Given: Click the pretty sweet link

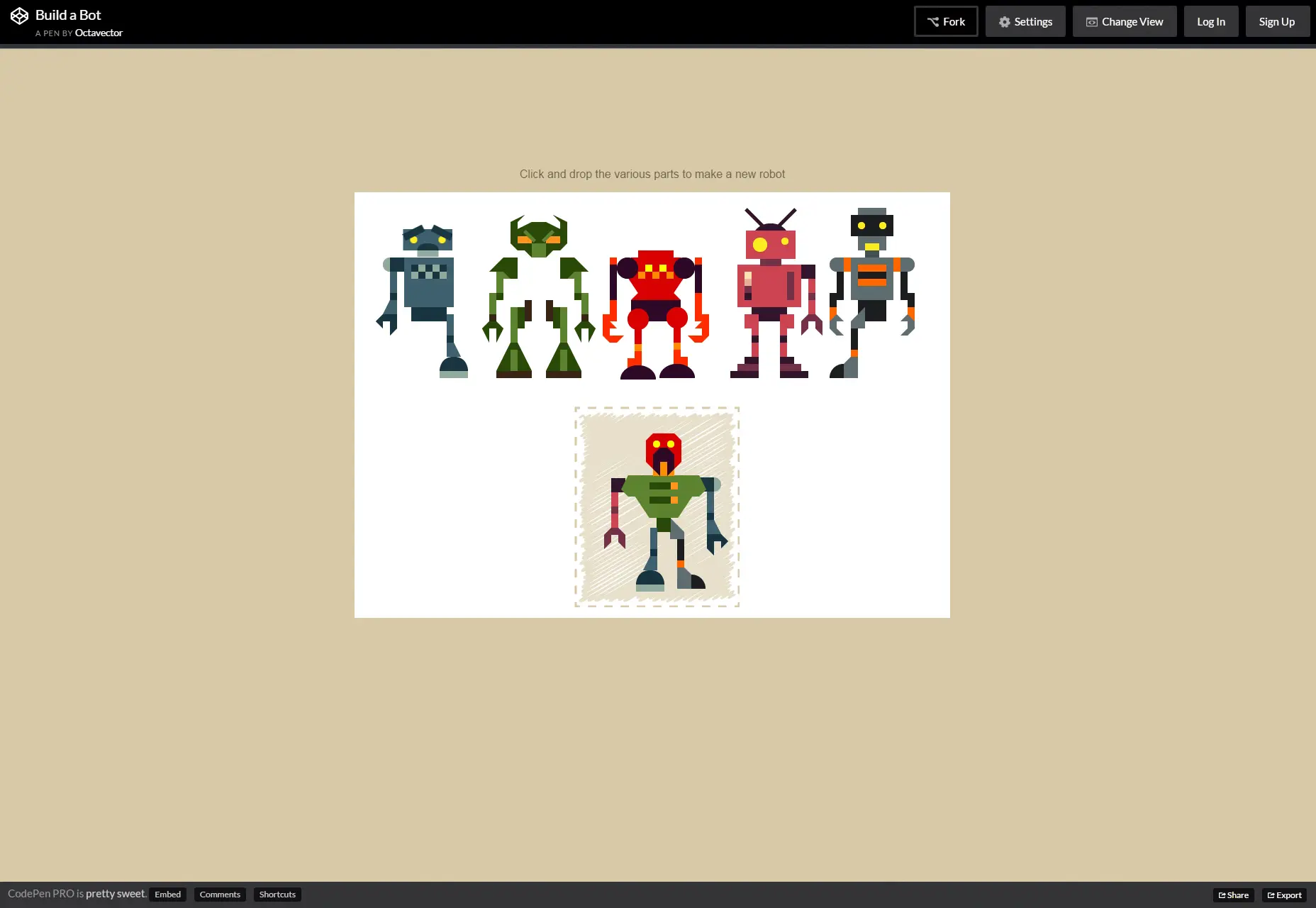Looking at the screenshot, I should point(116,894).
